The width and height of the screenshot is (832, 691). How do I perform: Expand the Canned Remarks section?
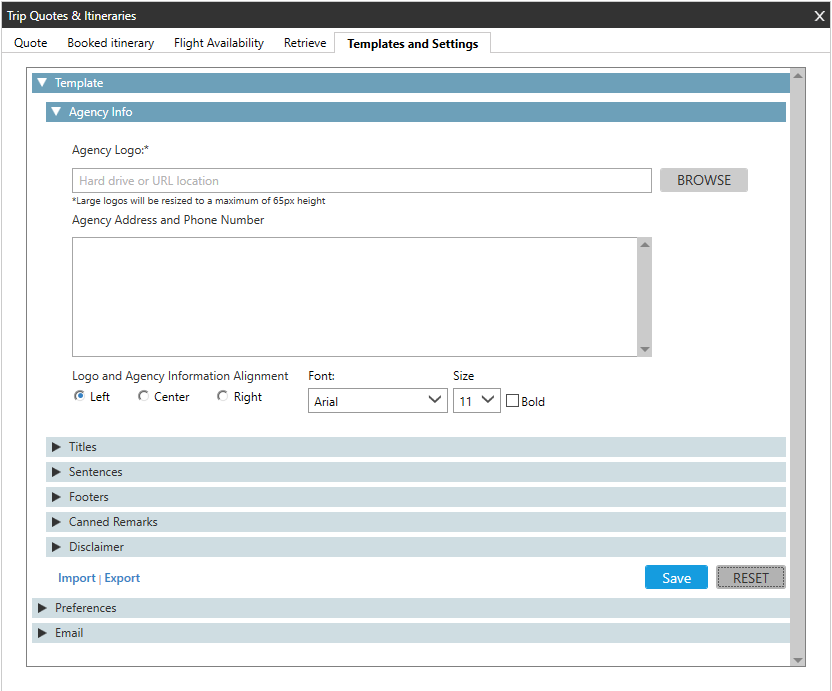pyautogui.click(x=56, y=522)
